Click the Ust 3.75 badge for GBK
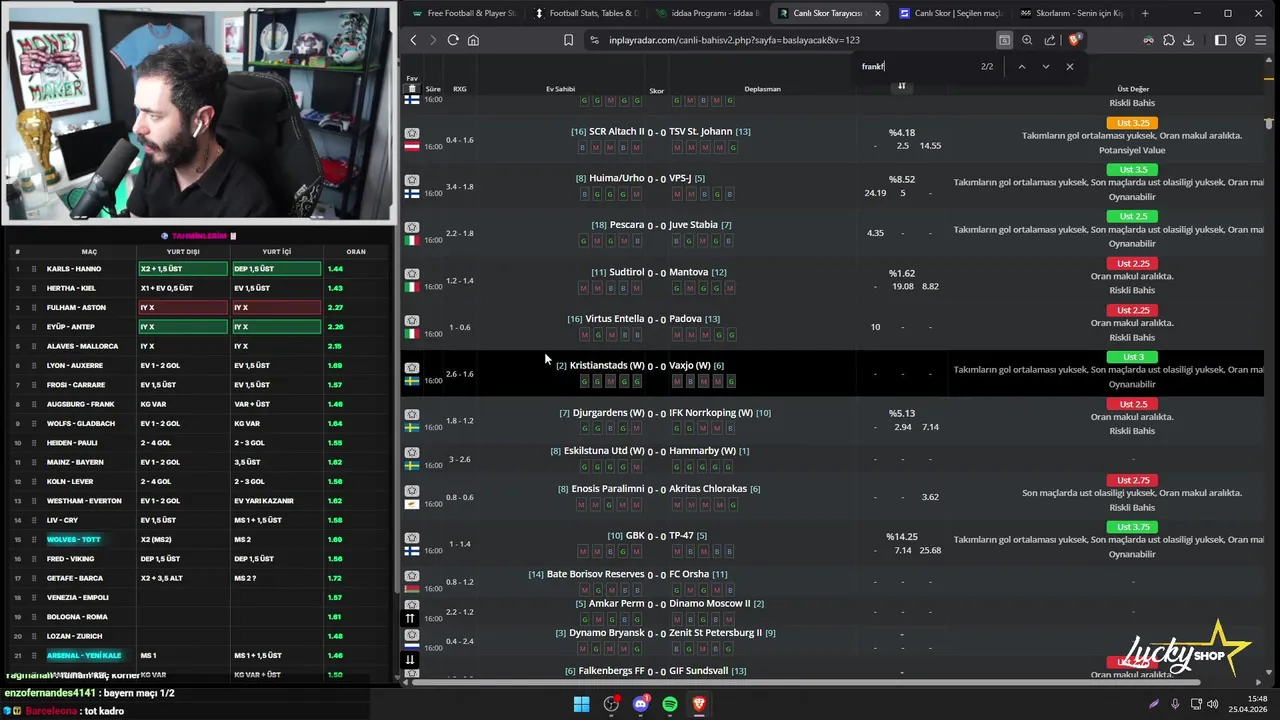1280x720 pixels. coord(1132,527)
